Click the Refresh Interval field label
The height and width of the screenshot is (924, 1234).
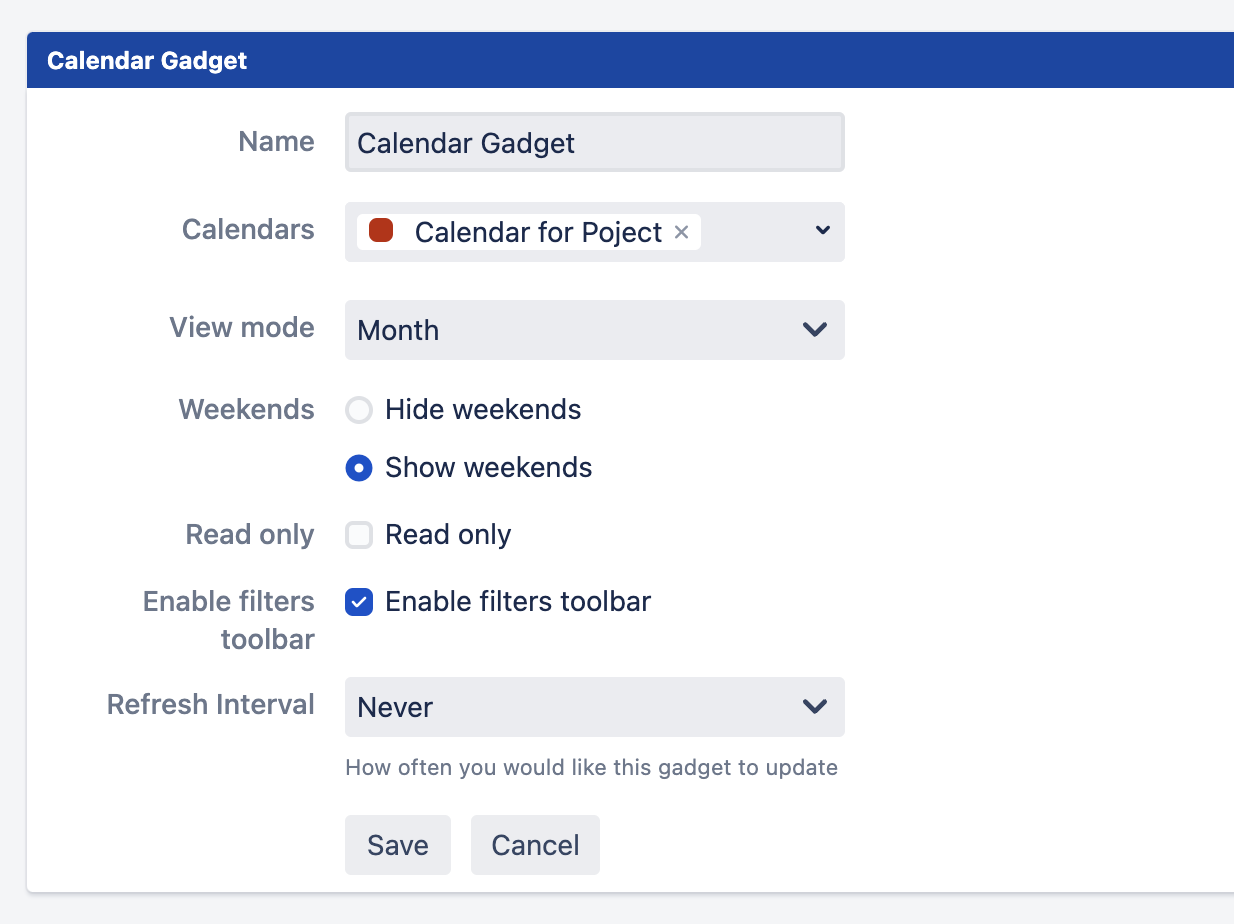(211, 705)
